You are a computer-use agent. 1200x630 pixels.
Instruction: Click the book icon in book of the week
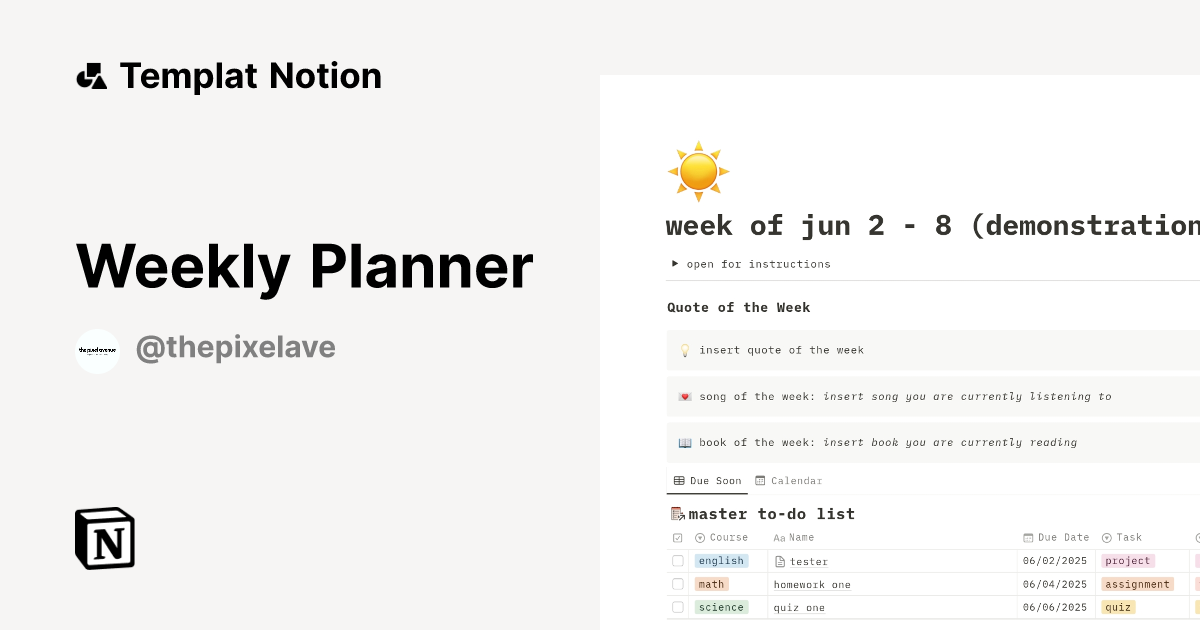pos(684,442)
